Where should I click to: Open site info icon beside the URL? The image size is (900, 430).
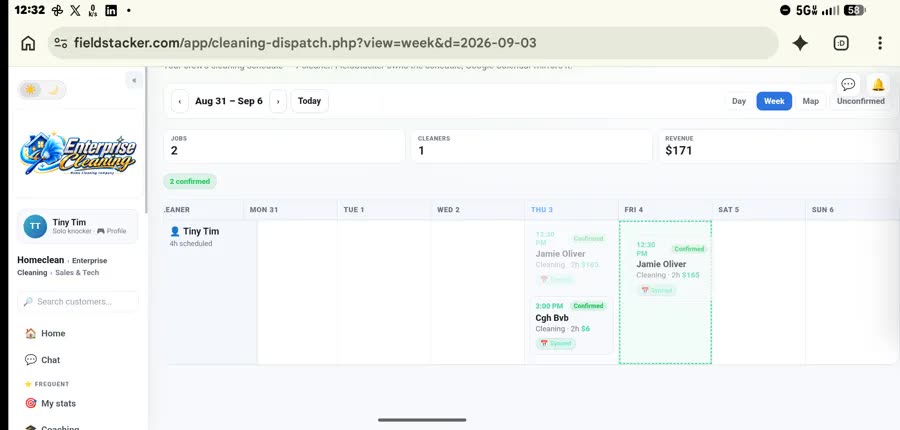click(x=61, y=43)
